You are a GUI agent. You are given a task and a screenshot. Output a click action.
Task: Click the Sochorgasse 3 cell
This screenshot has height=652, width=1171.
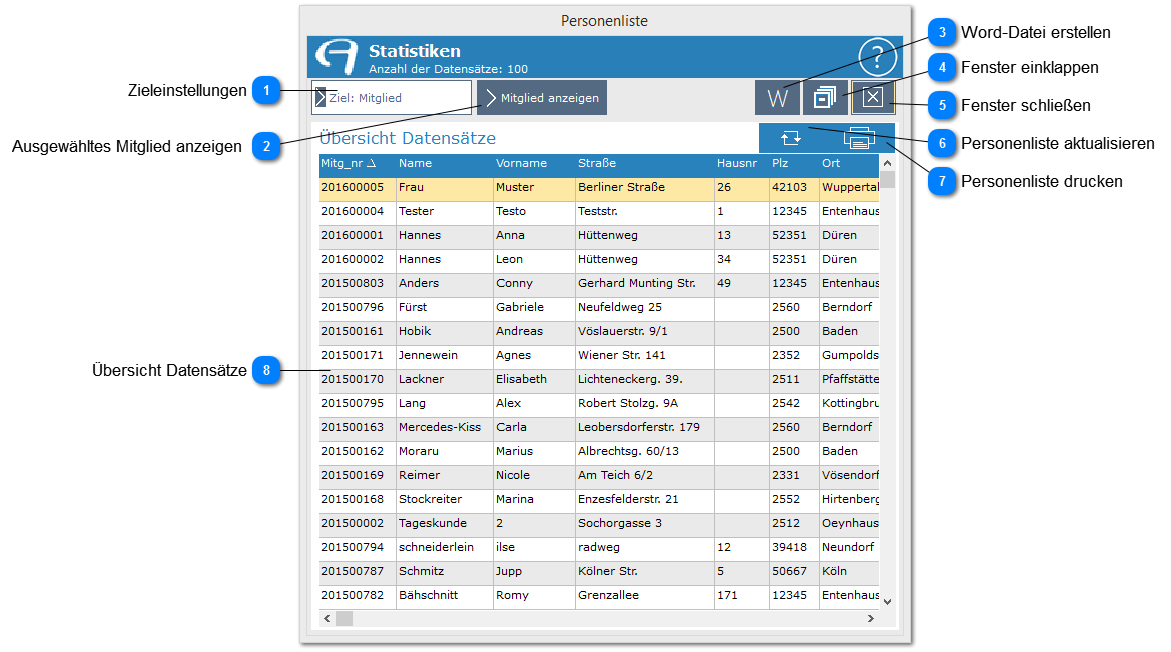coord(644,524)
